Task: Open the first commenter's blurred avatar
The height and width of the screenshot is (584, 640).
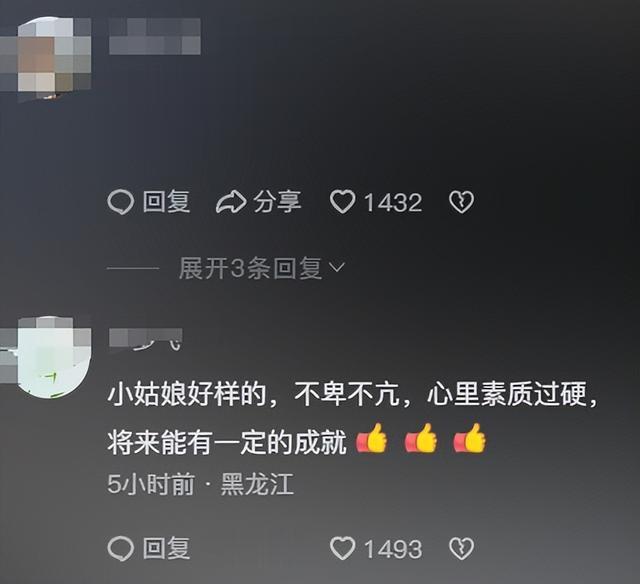Action: tap(49, 58)
